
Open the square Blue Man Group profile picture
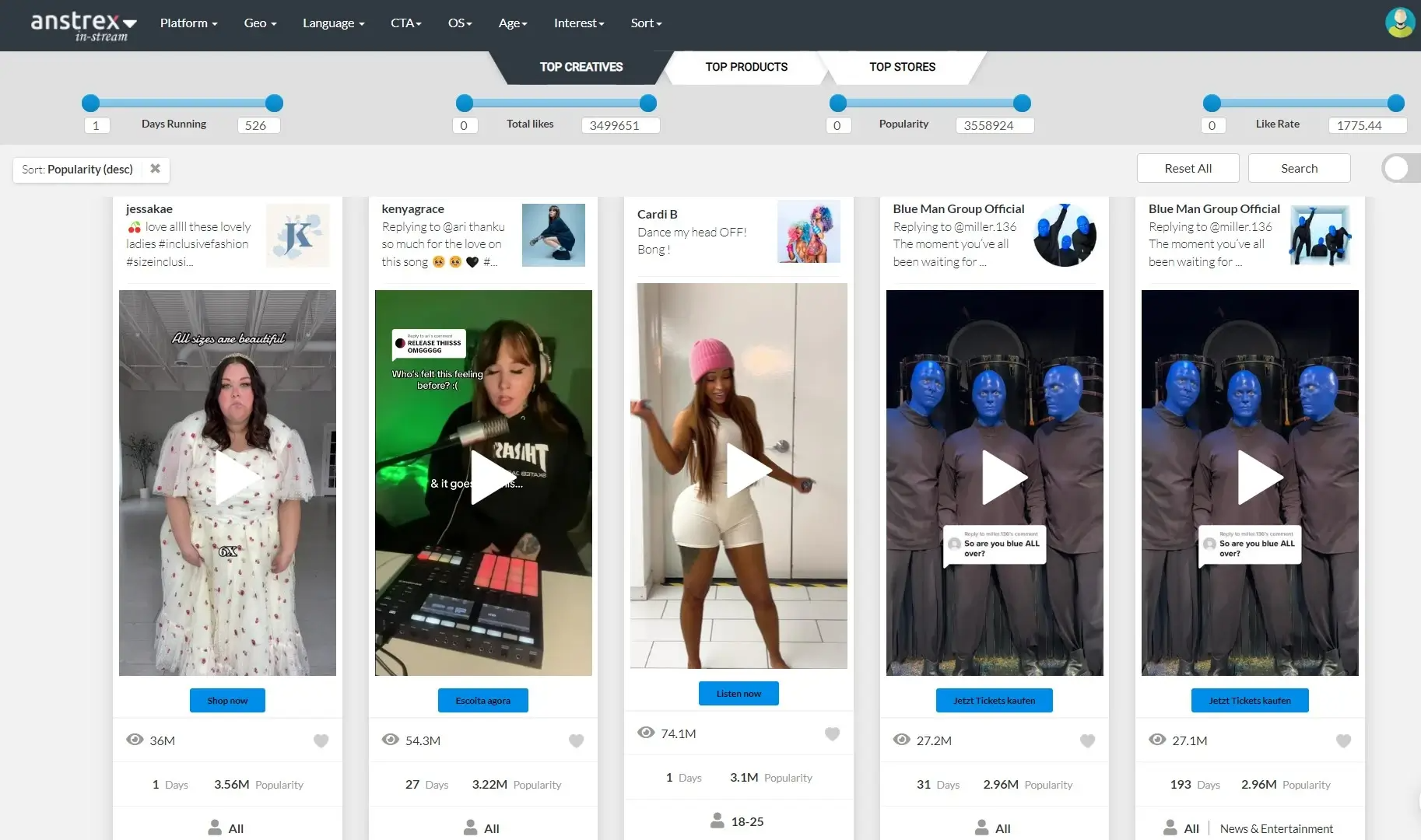1320,236
